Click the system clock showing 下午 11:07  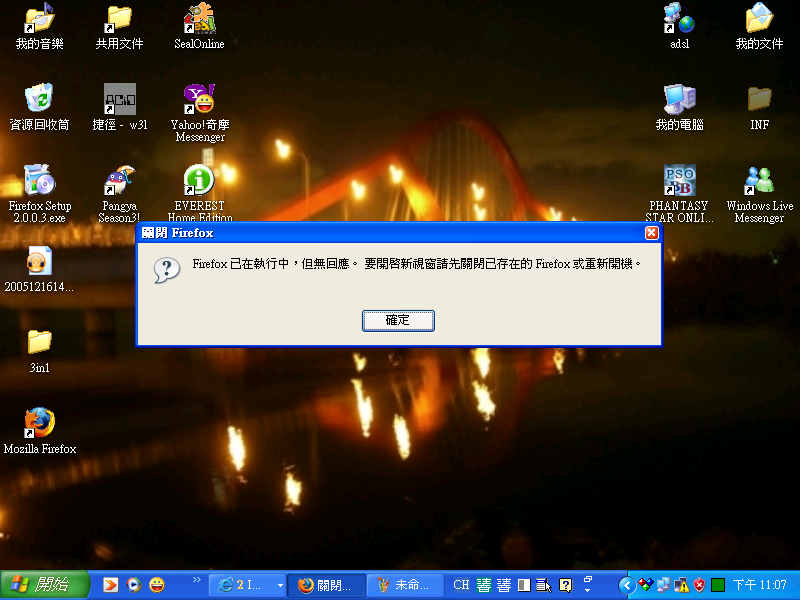760,585
